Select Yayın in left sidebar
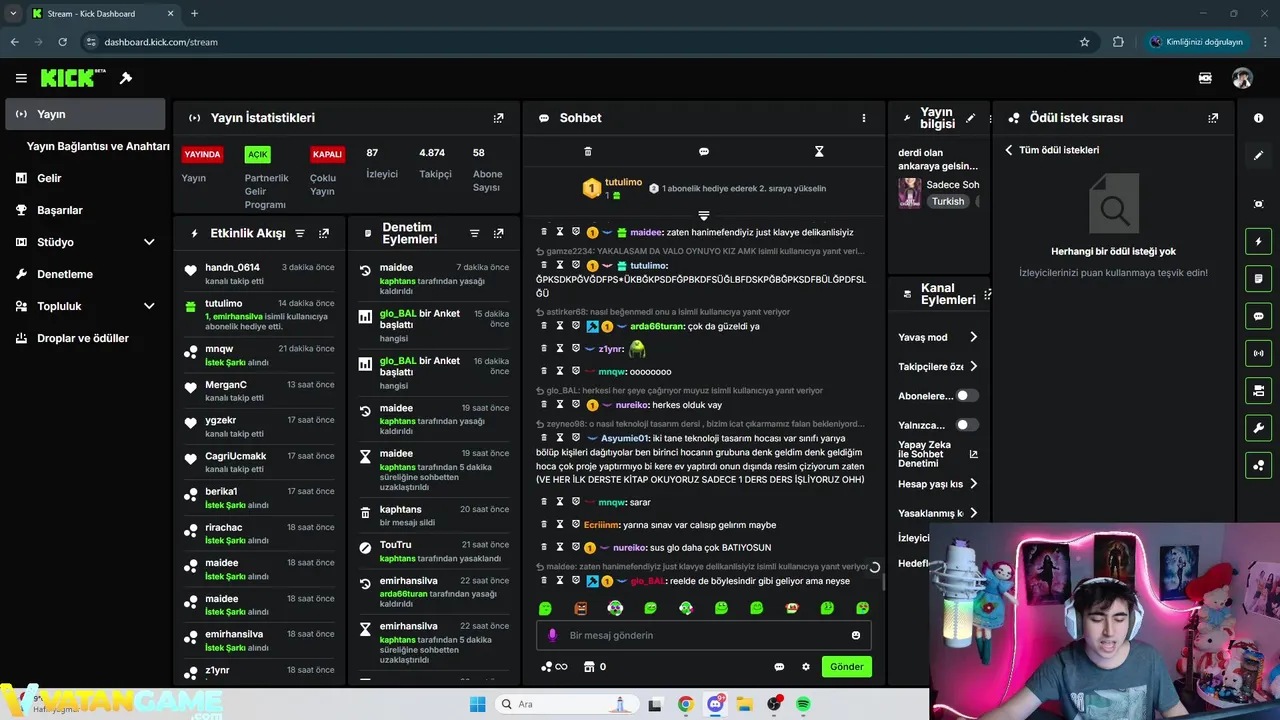 point(85,114)
